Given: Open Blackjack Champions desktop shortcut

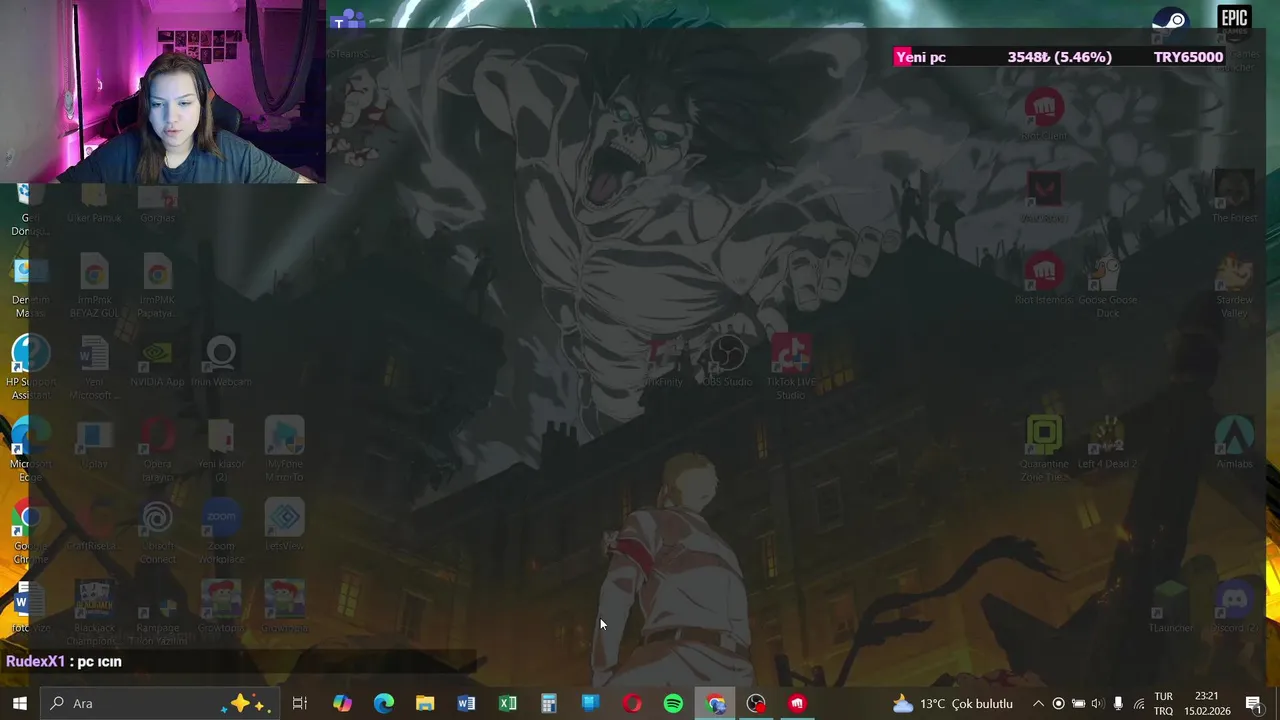Looking at the screenshot, I should click(94, 614).
